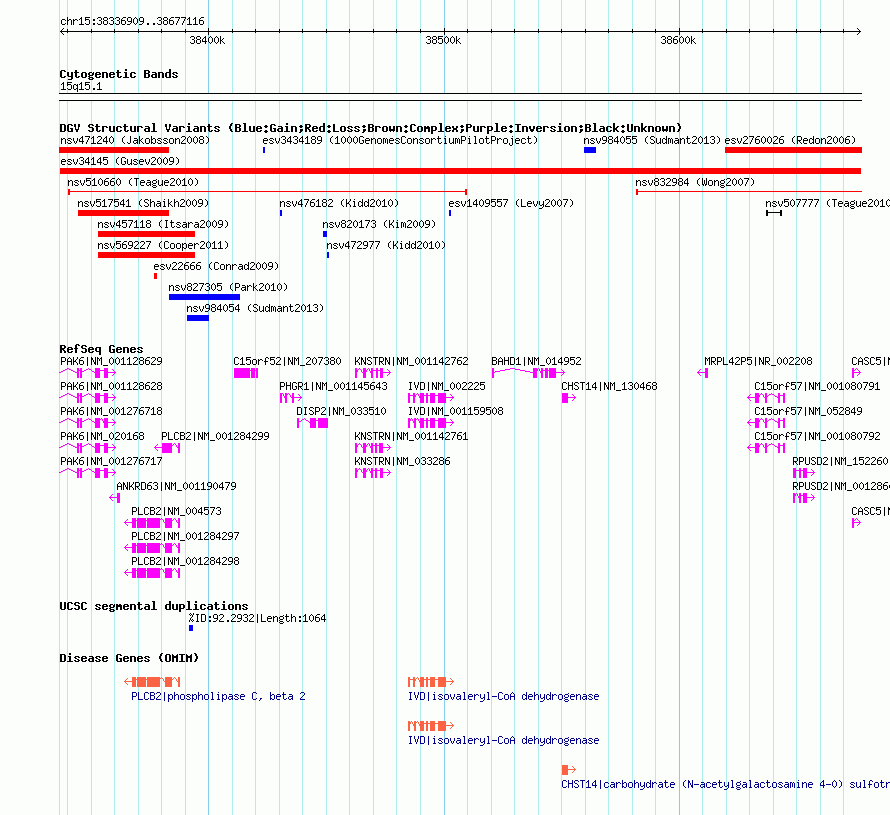Select the MRPL42P5 NR_002208 gene glyph
Viewport: 890px width, 815px height.
703,373
